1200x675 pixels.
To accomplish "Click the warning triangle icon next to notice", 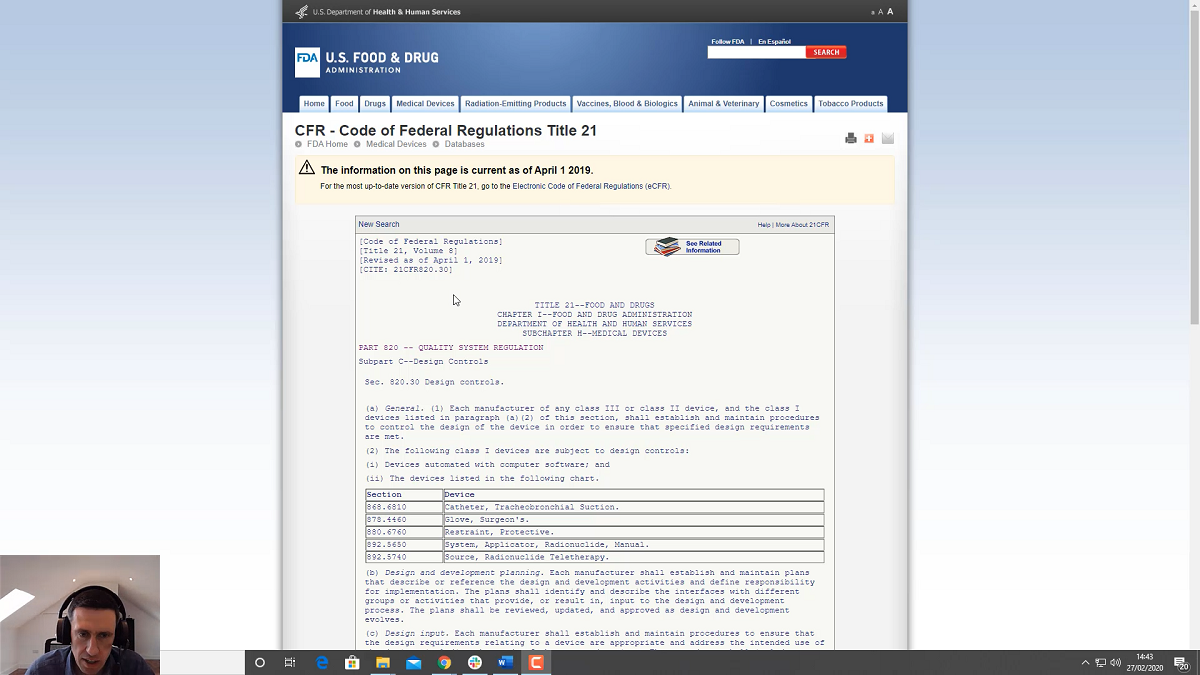I will 306,169.
